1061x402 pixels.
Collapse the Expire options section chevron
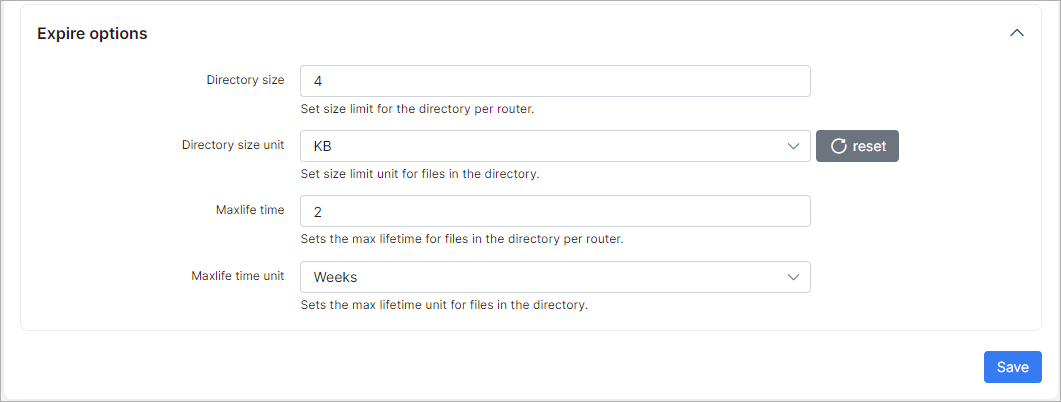coord(1016,33)
